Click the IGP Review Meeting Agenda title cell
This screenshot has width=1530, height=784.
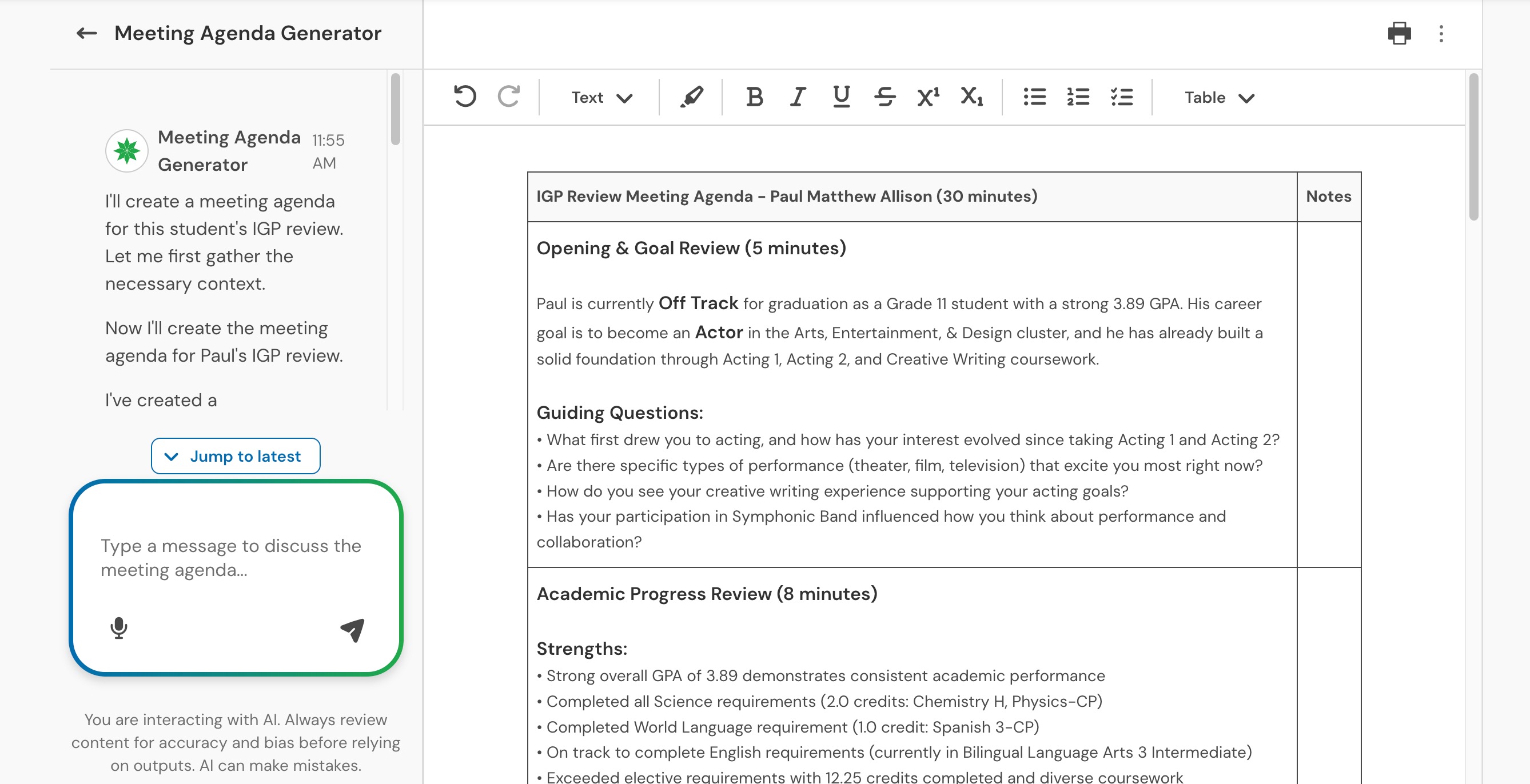[912, 197]
